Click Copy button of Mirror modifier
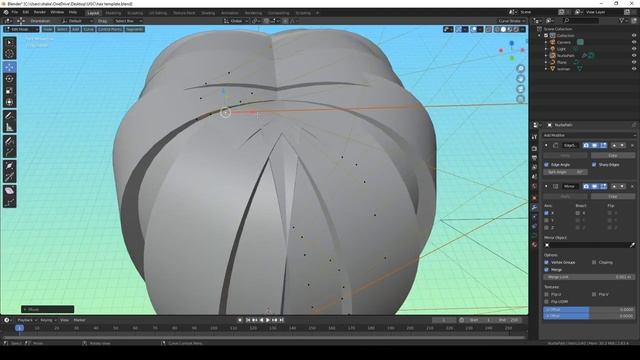Screen dimensions: 640x360 pyautogui.click(x=613, y=196)
